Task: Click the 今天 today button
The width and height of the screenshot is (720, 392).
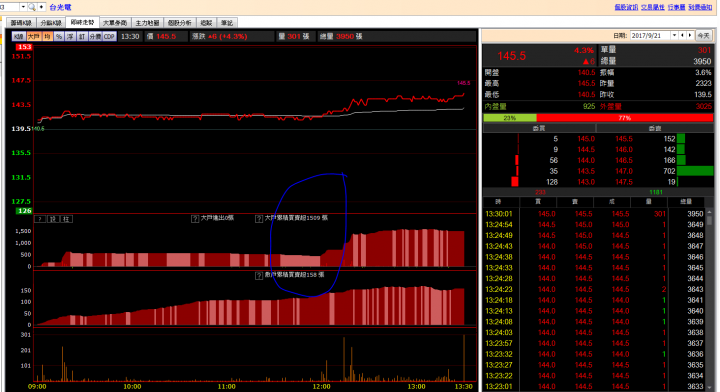Action: coord(703,35)
